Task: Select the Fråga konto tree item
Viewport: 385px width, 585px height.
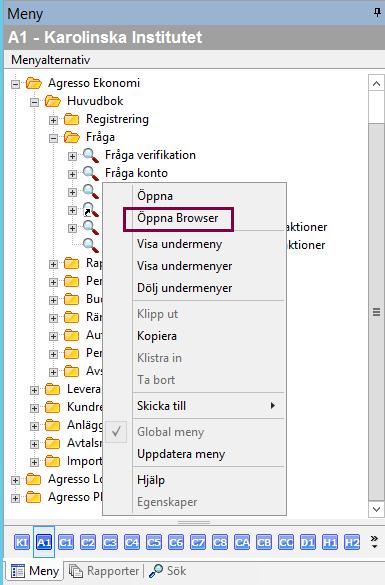Action: 136,173
